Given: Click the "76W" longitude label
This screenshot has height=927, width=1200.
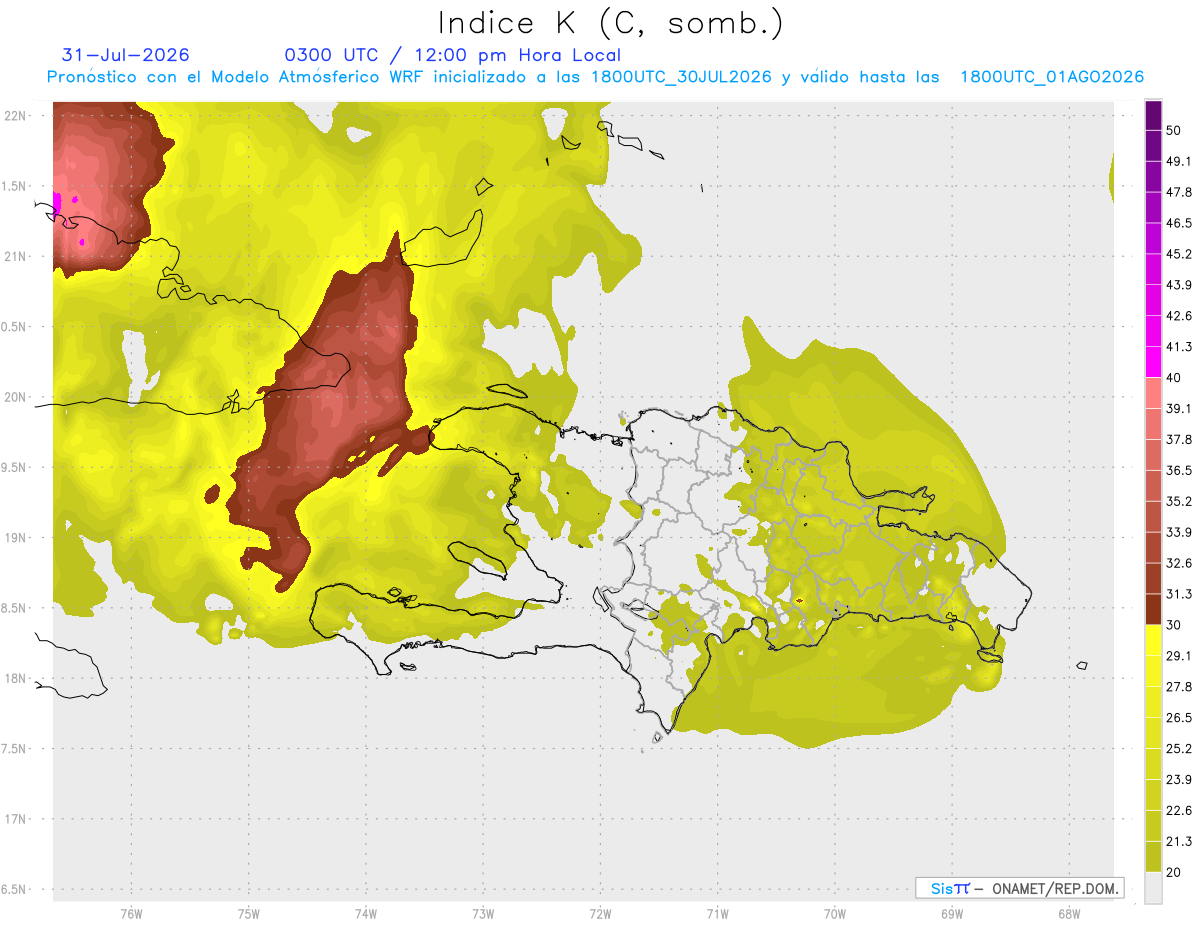Looking at the screenshot, I should pyautogui.click(x=131, y=913).
